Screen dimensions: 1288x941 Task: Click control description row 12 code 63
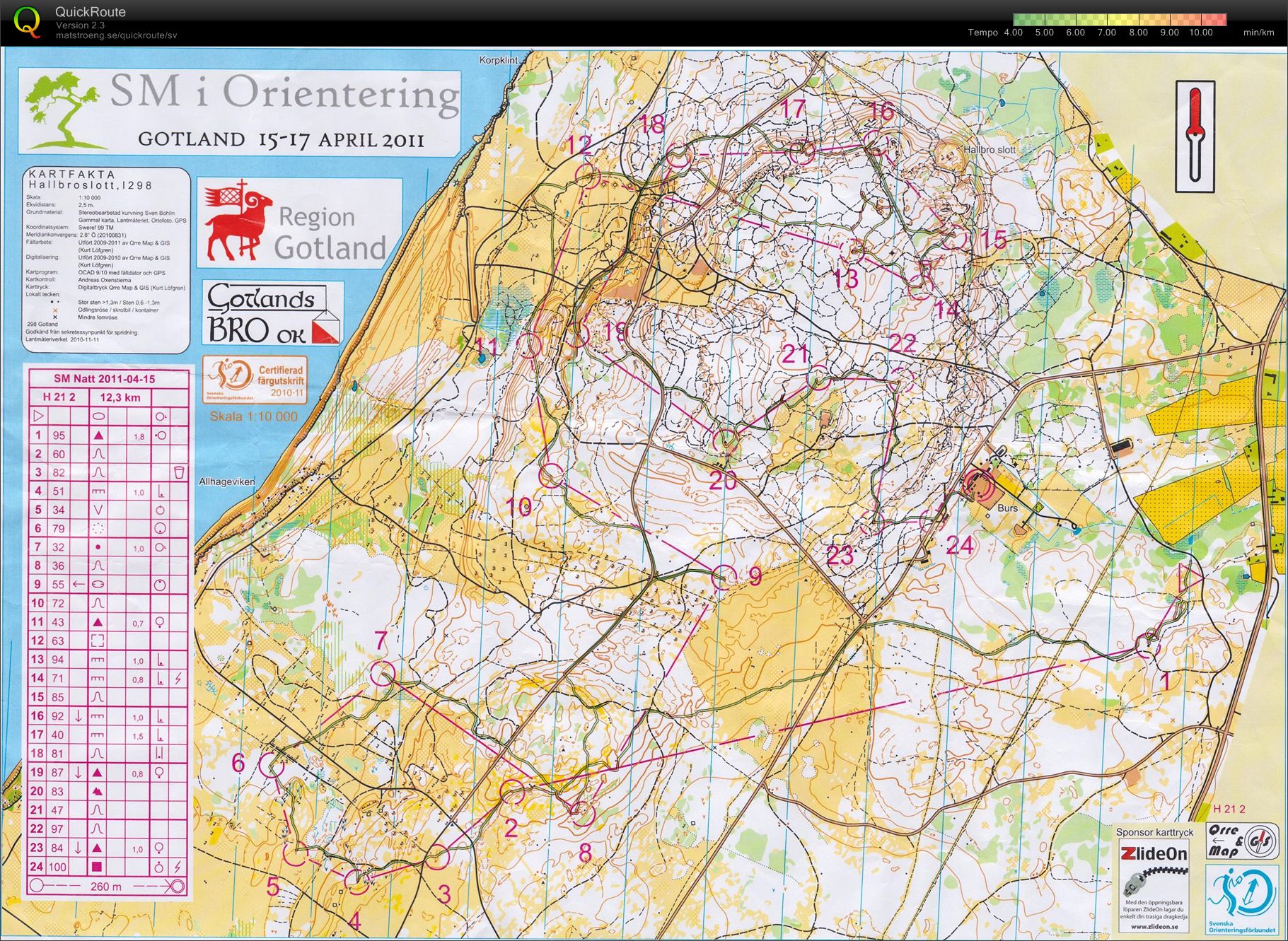click(58, 641)
